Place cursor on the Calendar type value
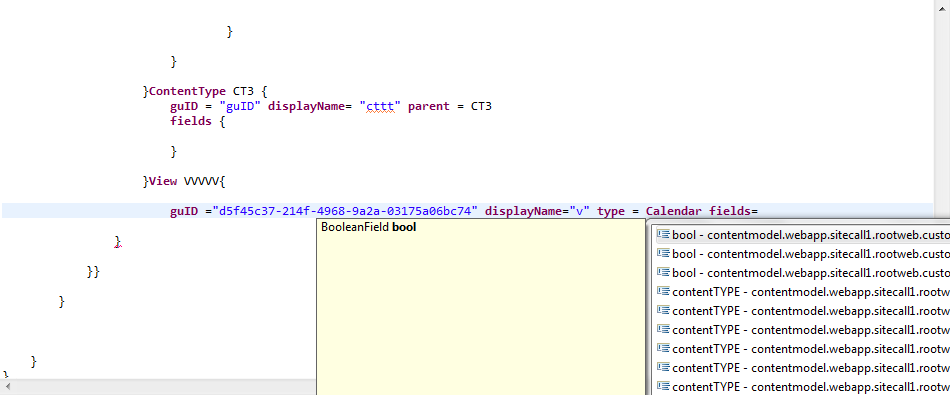The width and height of the screenshot is (950, 395). [x=674, y=211]
